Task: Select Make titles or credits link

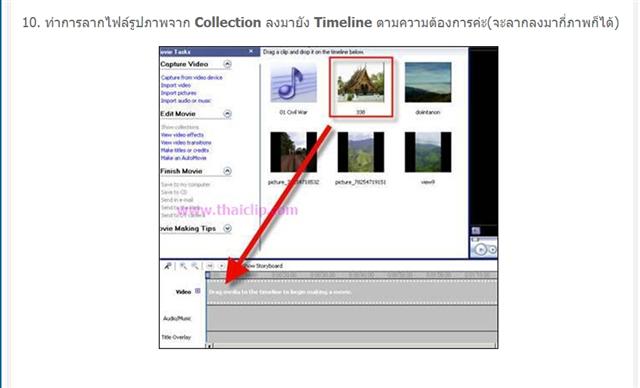Action: tap(185, 150)
